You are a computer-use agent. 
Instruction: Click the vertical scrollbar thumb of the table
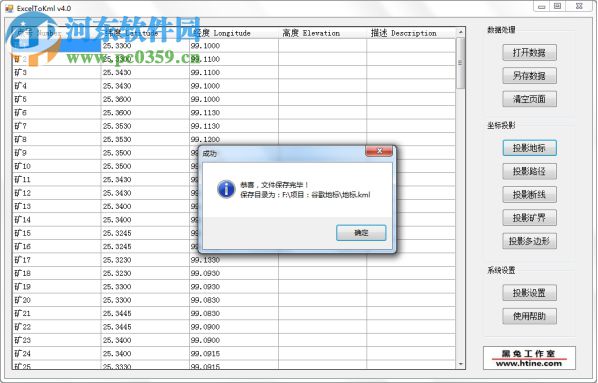[460, 63]
